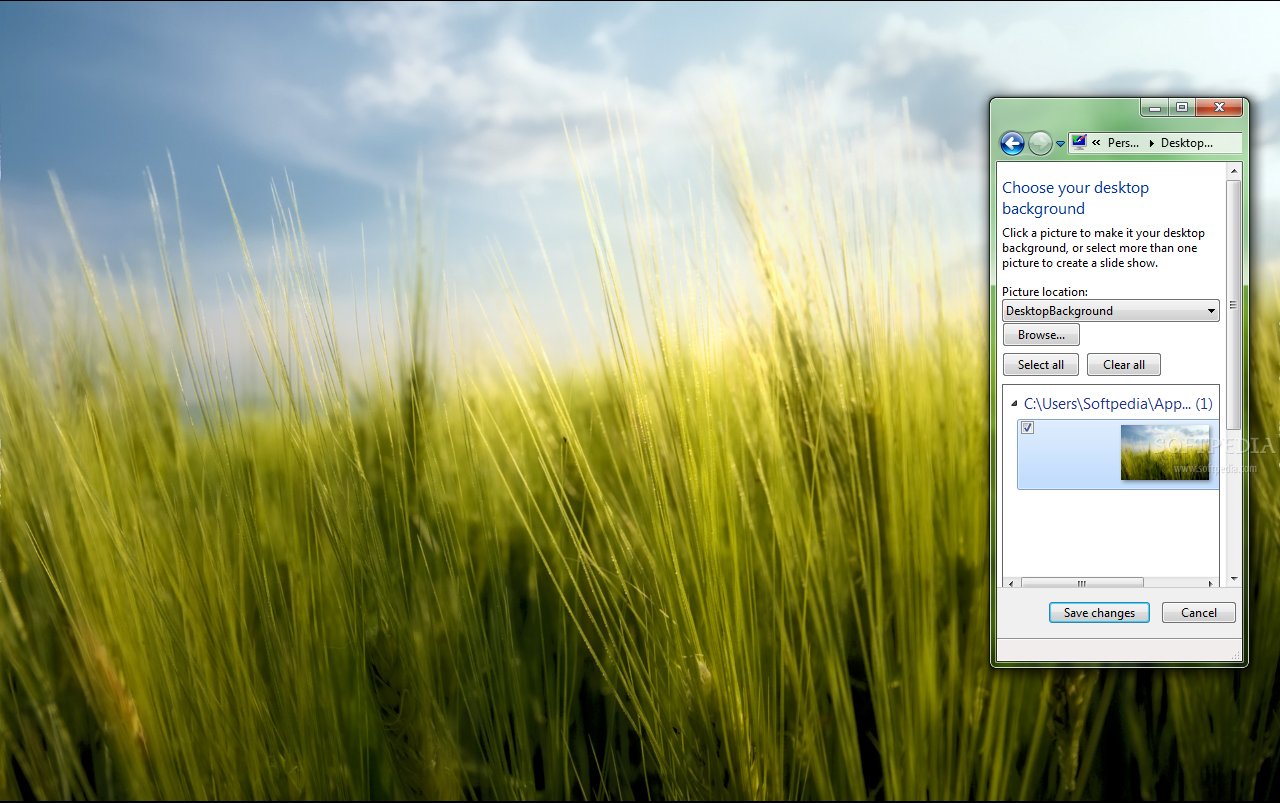Go back using the Back arrow button
The height and width of the screenshot is (803, 1280).
pyautogui.click(x=1012, y=144)
